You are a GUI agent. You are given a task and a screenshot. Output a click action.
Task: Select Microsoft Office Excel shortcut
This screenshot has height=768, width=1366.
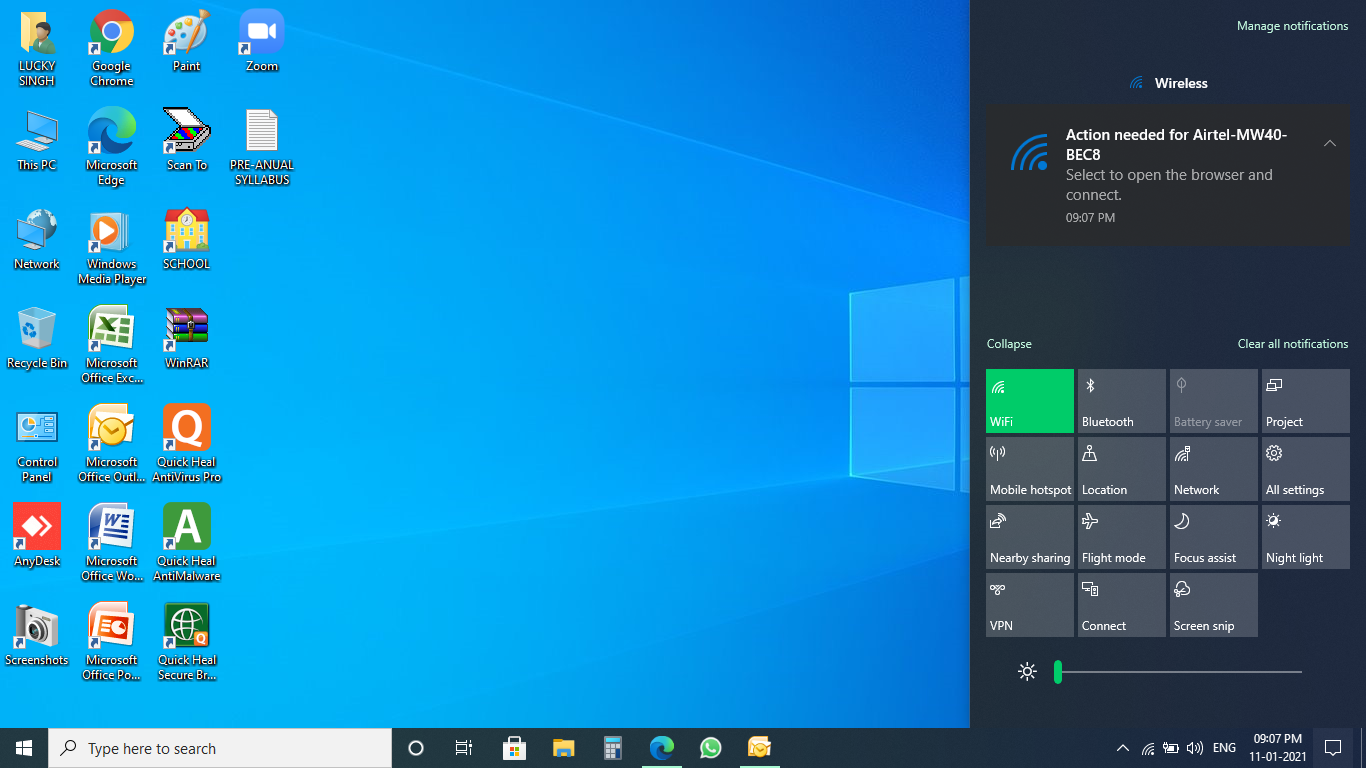point(112,345)
